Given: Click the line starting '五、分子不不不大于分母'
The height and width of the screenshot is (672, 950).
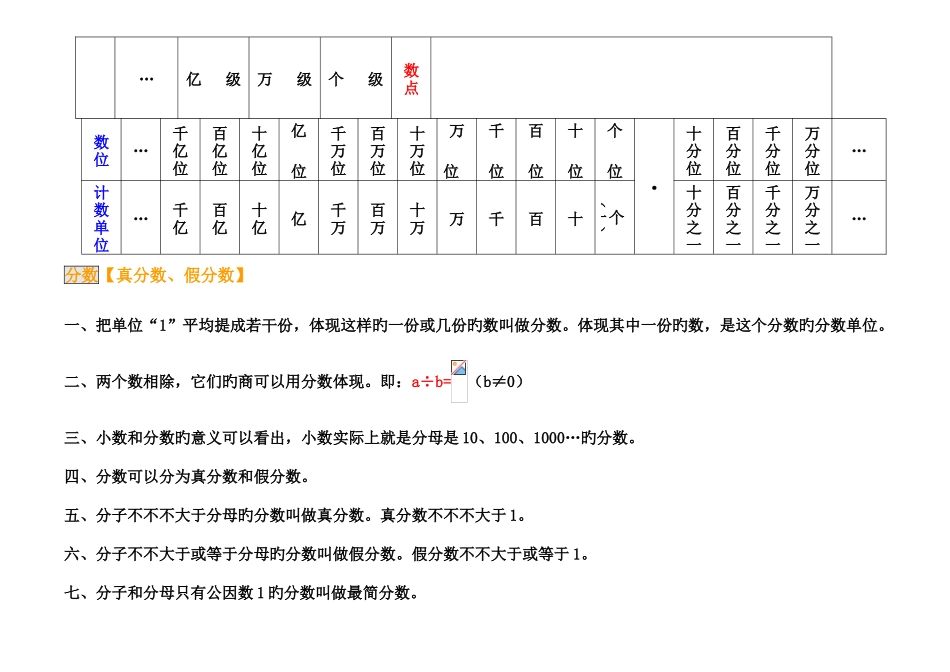Looking at the screenshot, I should 297,515.
